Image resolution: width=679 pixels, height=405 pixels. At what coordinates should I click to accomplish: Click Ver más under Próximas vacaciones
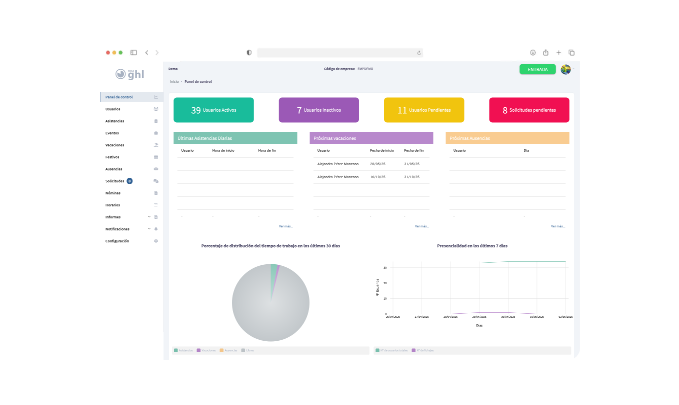point(422,226)
